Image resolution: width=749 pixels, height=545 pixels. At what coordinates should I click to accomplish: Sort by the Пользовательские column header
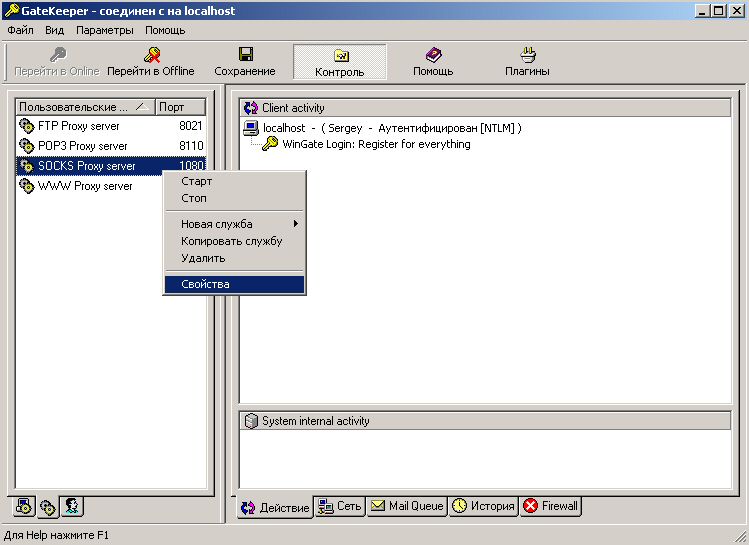click(86, 107)
